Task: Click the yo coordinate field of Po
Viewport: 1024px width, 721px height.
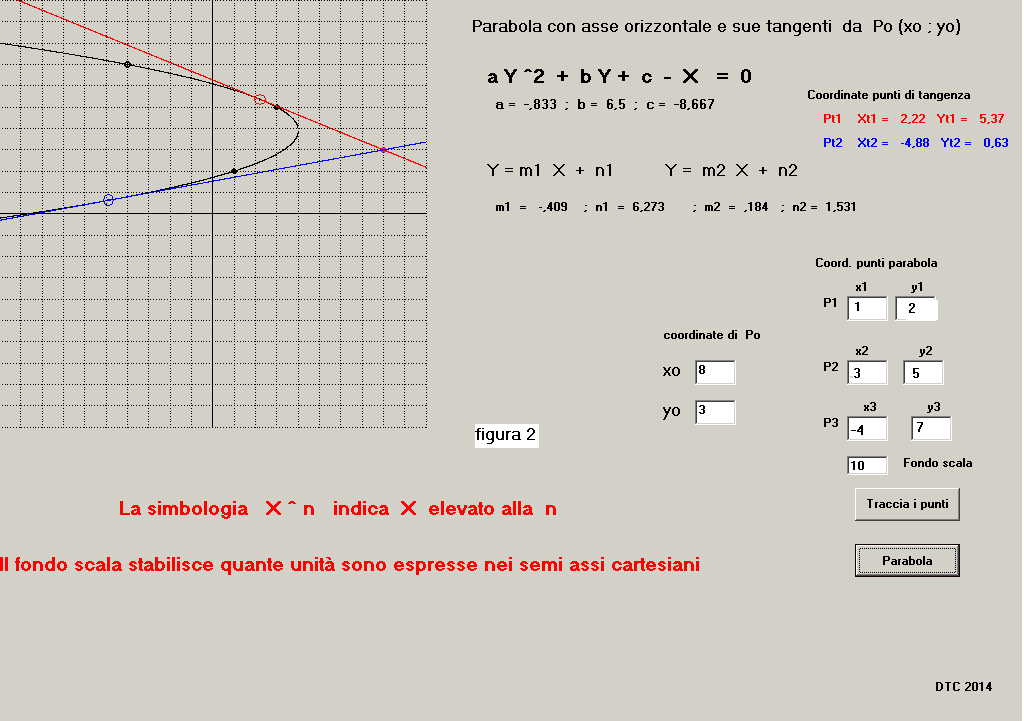Action: (x=715, y=413)
